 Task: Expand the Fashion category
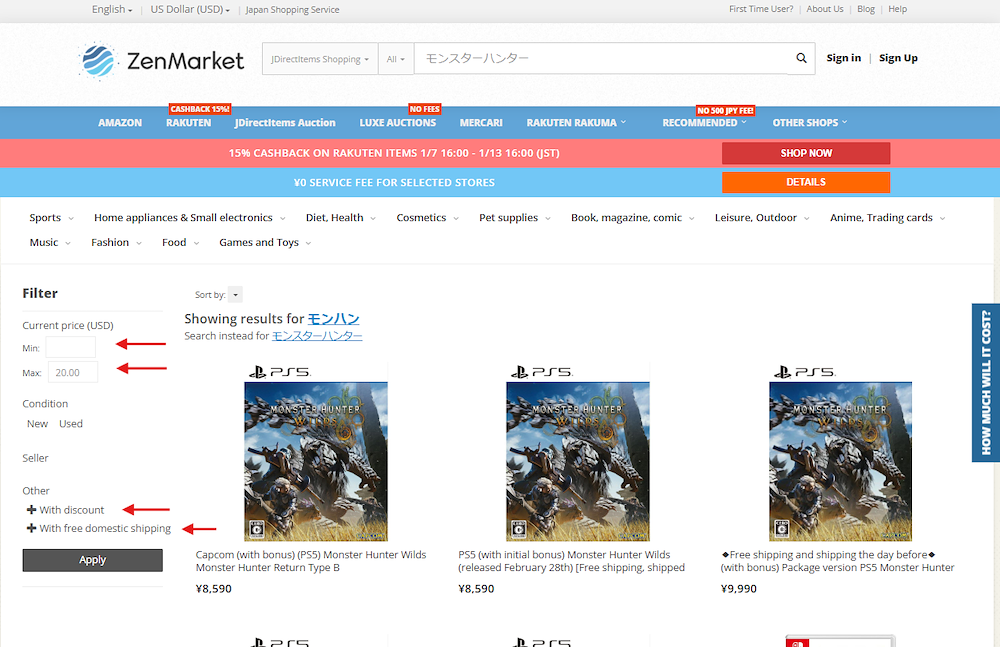116,242
